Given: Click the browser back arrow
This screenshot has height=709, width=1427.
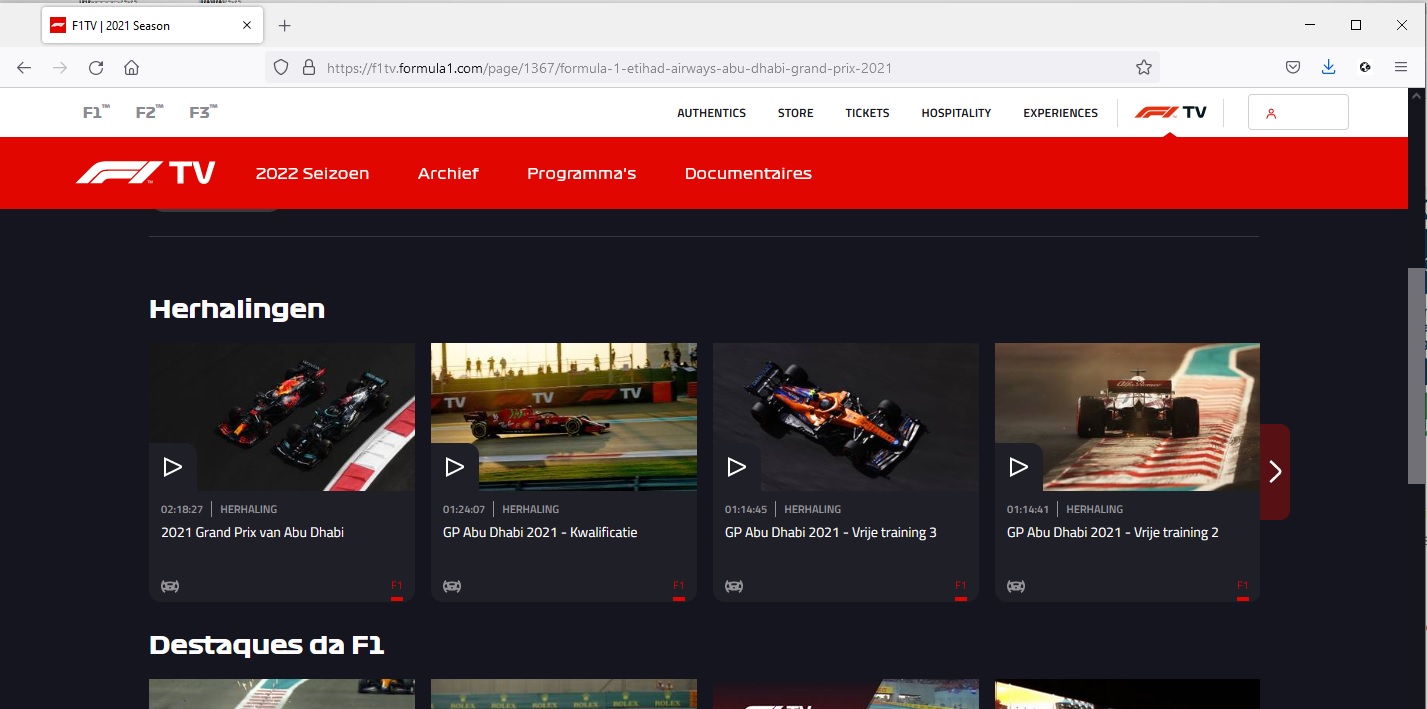Looking at the screenshot, I should coord(24,68).
